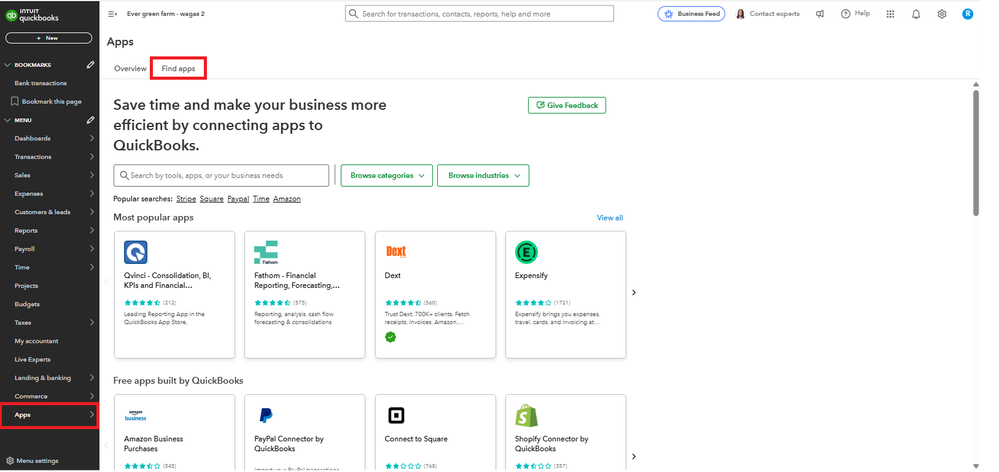Open Help from the top bar
The width and height of the screenshot is (999, 472).
coord(855,14)
